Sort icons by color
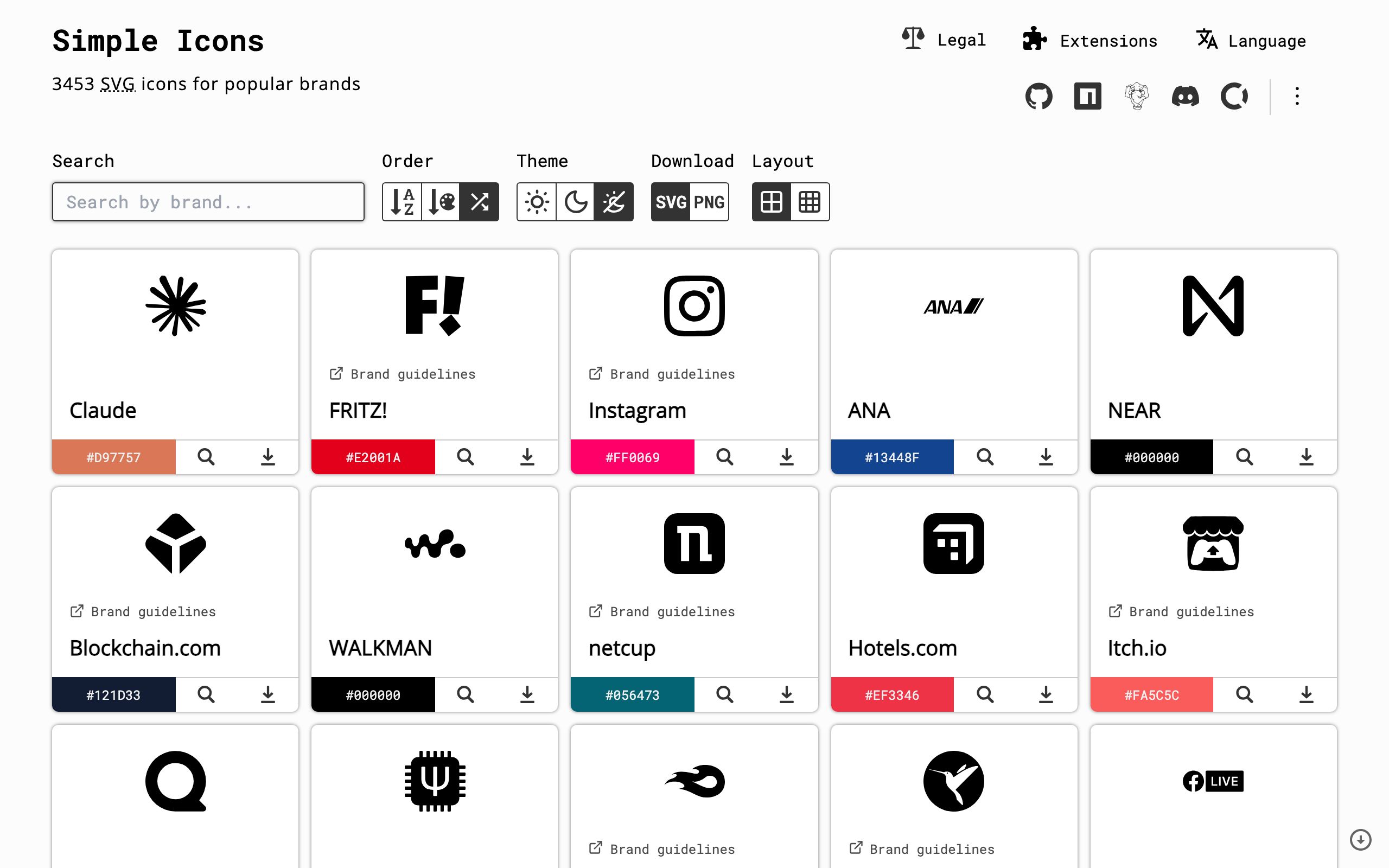 click(441, 201)
